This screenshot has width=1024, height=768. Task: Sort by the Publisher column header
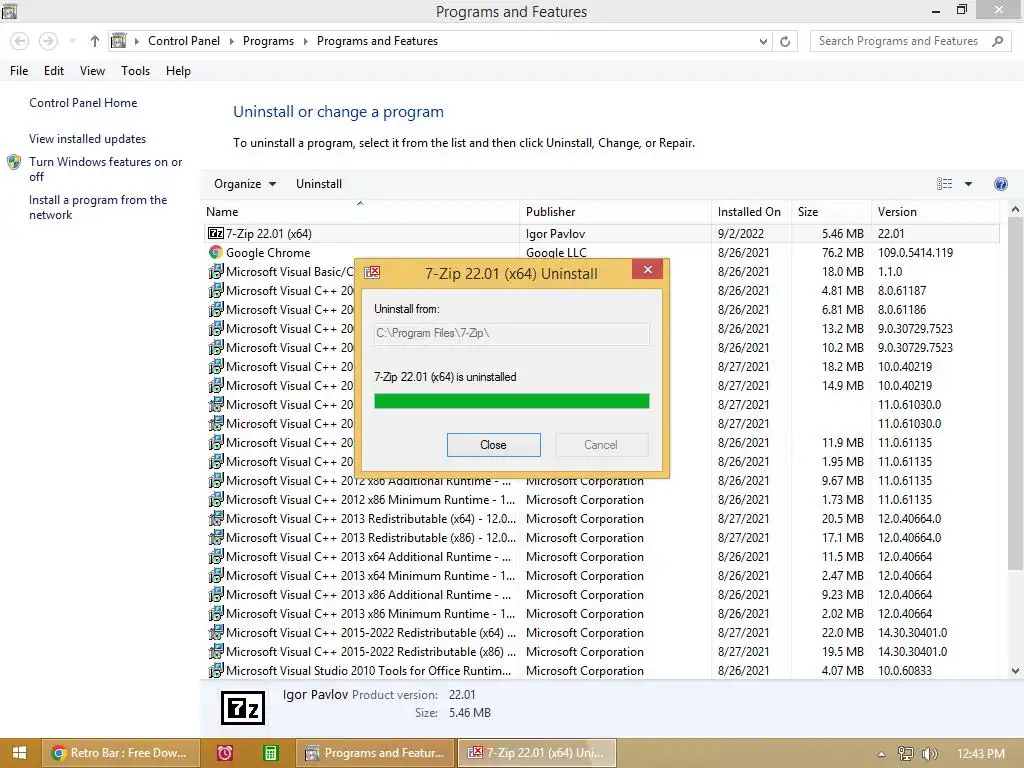coord(615,212)
